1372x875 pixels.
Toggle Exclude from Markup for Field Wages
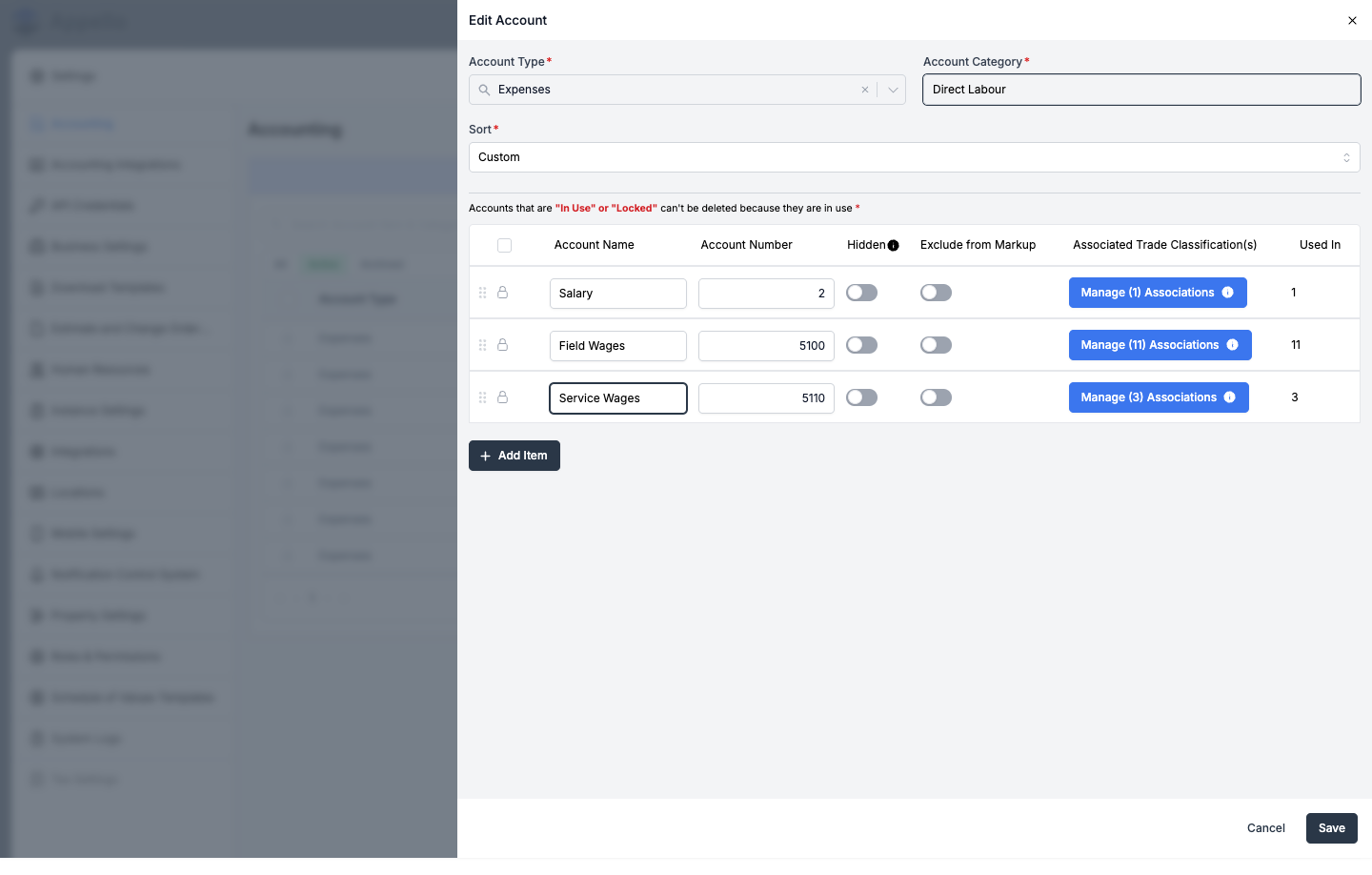click(x=936, y=345)
